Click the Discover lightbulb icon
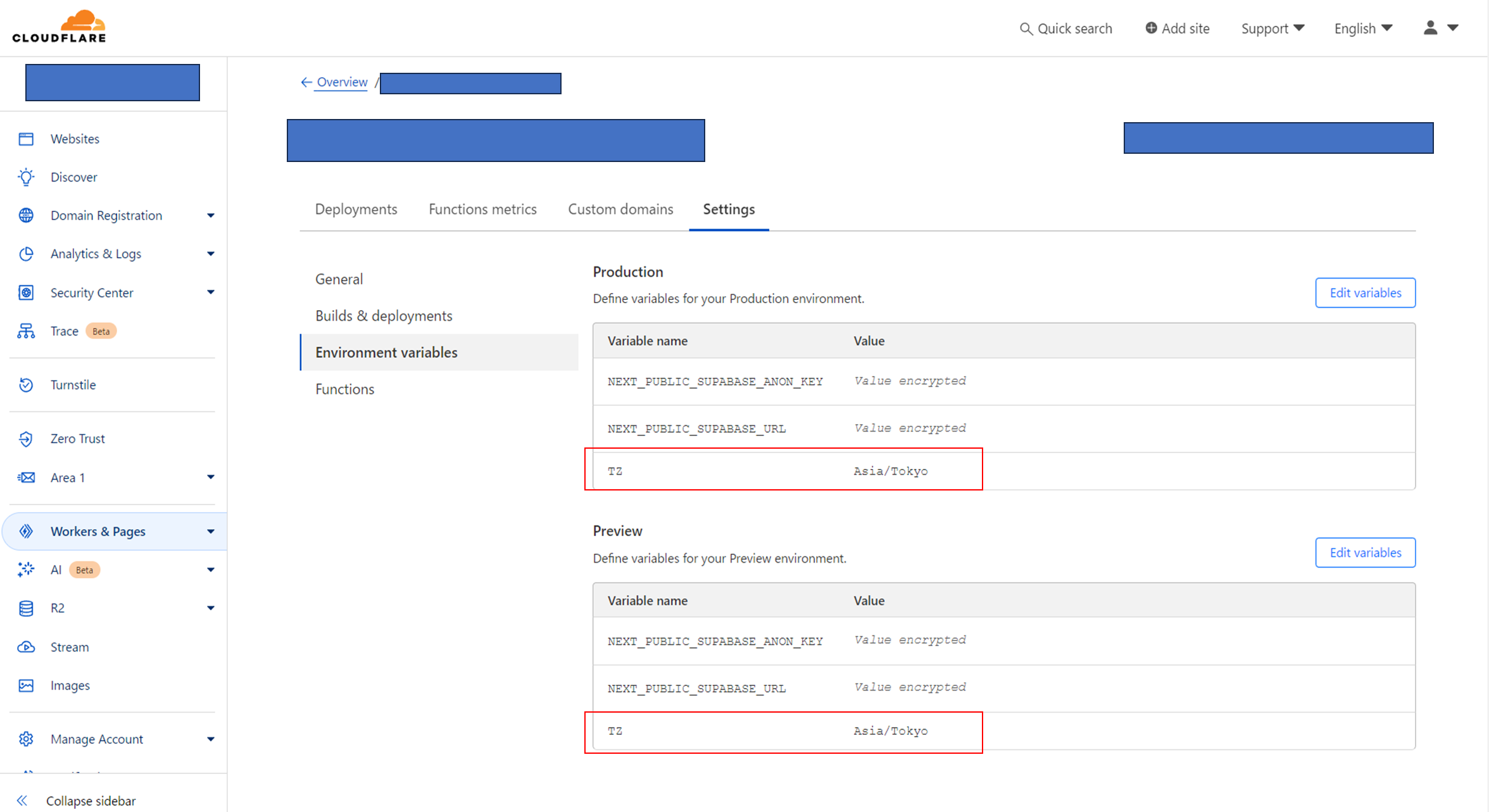Image resolution: width=1489 pixels, height=812 pixels. [26, 177]
